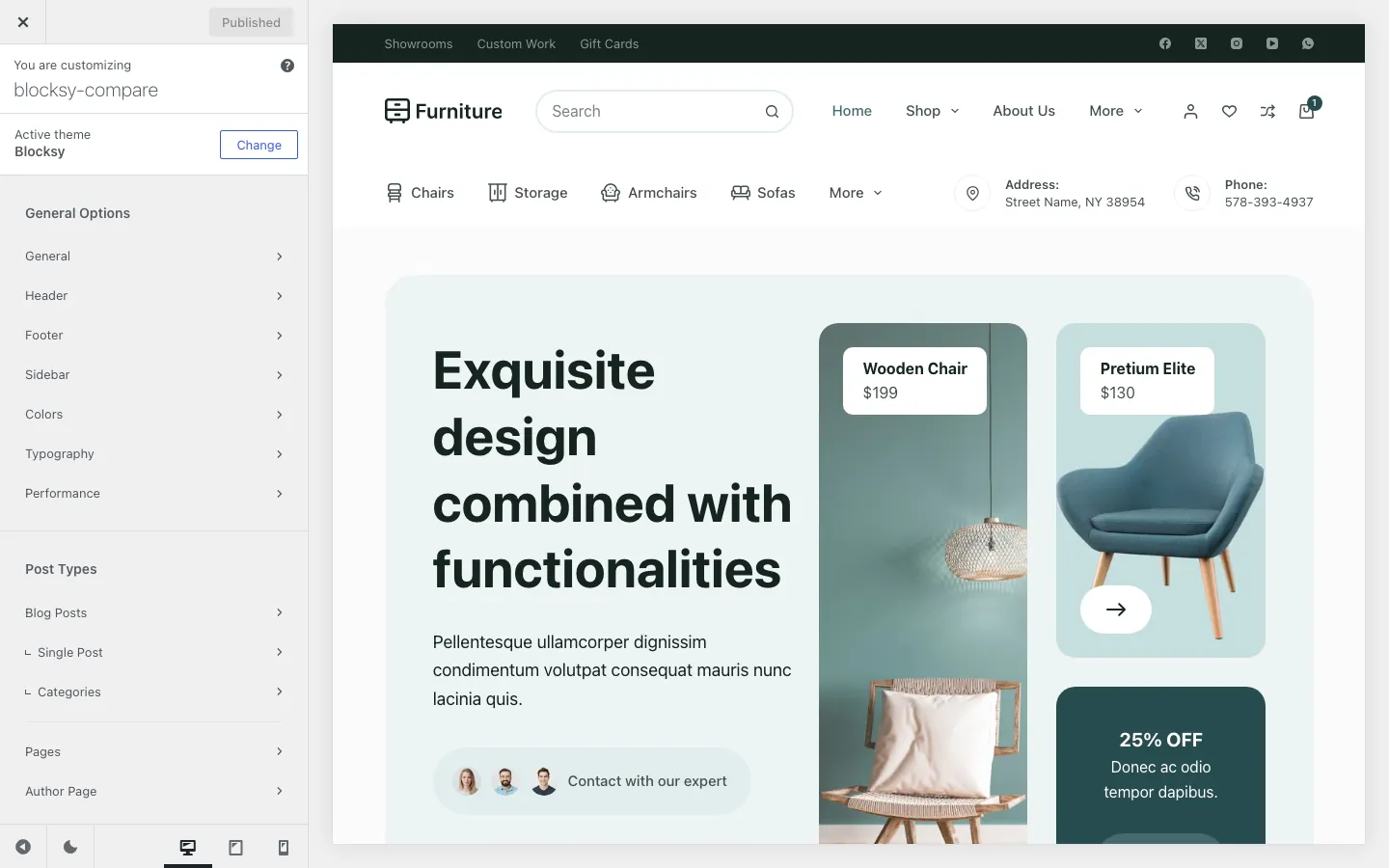Open Single Post settings
Screen dimensions: 1389x868
tap(154, 652)
